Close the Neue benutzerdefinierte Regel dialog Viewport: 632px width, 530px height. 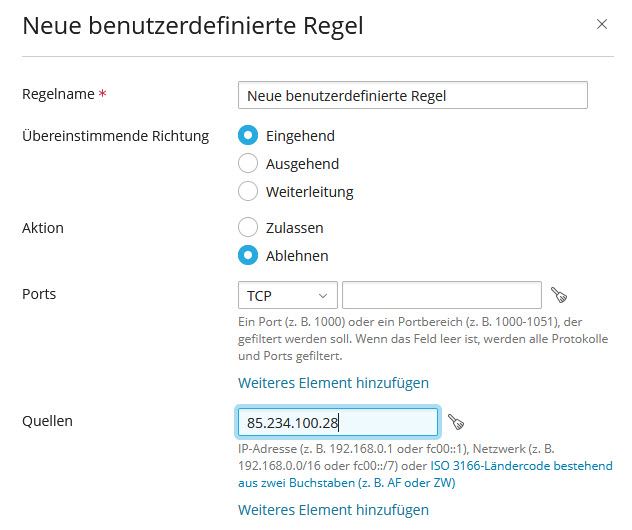point(602,24)
